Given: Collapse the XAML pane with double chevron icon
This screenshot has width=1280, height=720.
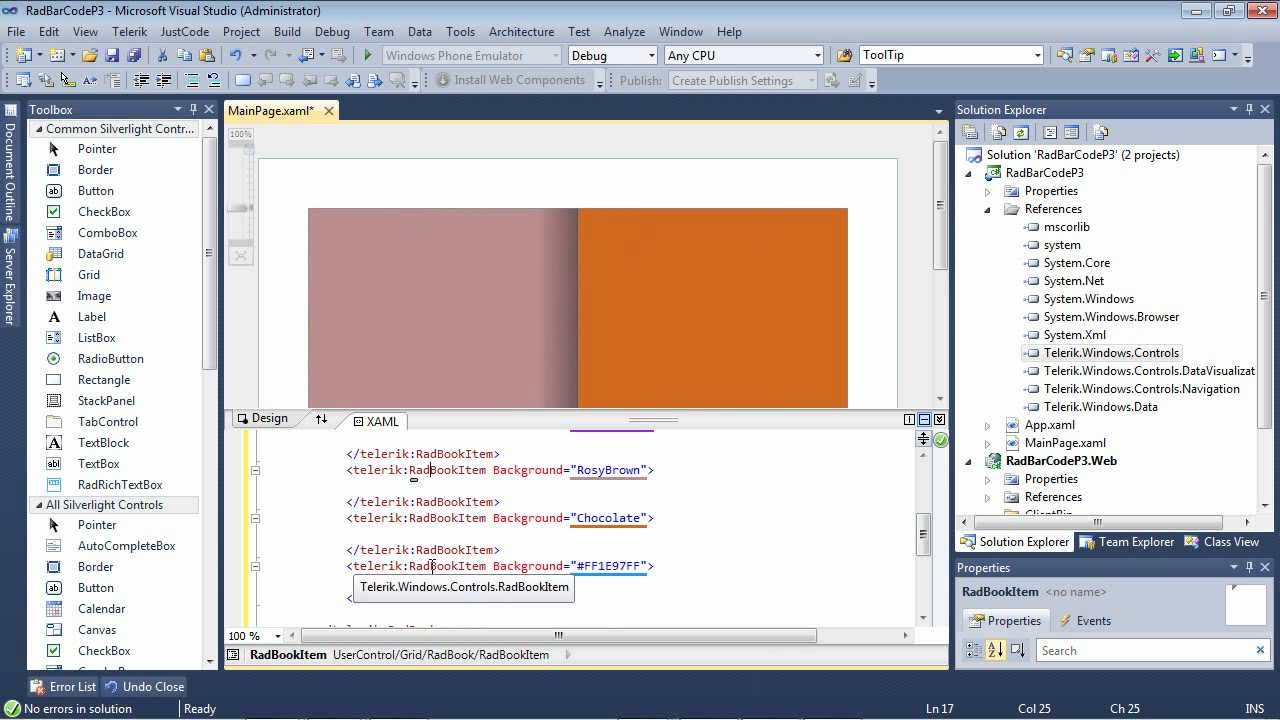Looking at the screenshot, I should (939, 420).
